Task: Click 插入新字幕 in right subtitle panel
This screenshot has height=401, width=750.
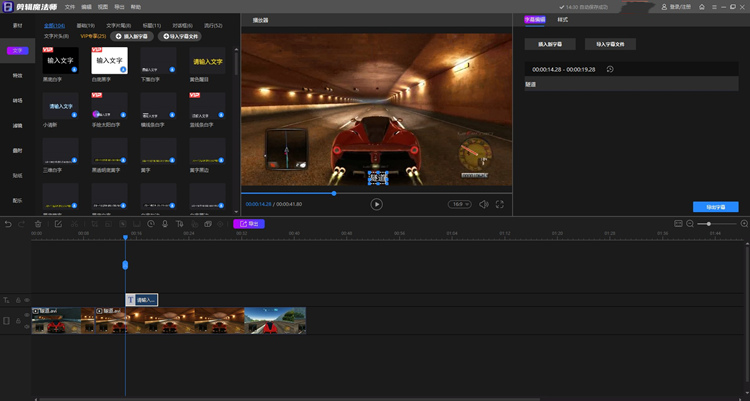Action: [x=550, y=44]
